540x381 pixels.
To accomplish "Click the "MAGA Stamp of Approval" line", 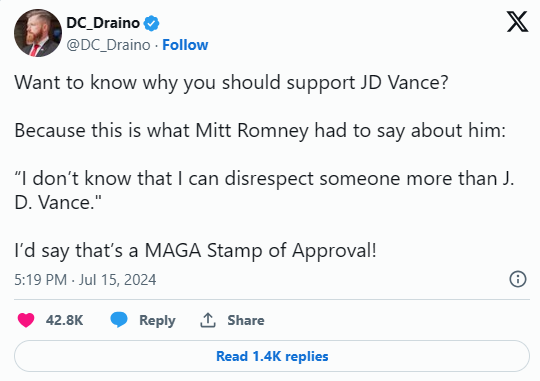I will pyautogui.click(x=195, y=250).
